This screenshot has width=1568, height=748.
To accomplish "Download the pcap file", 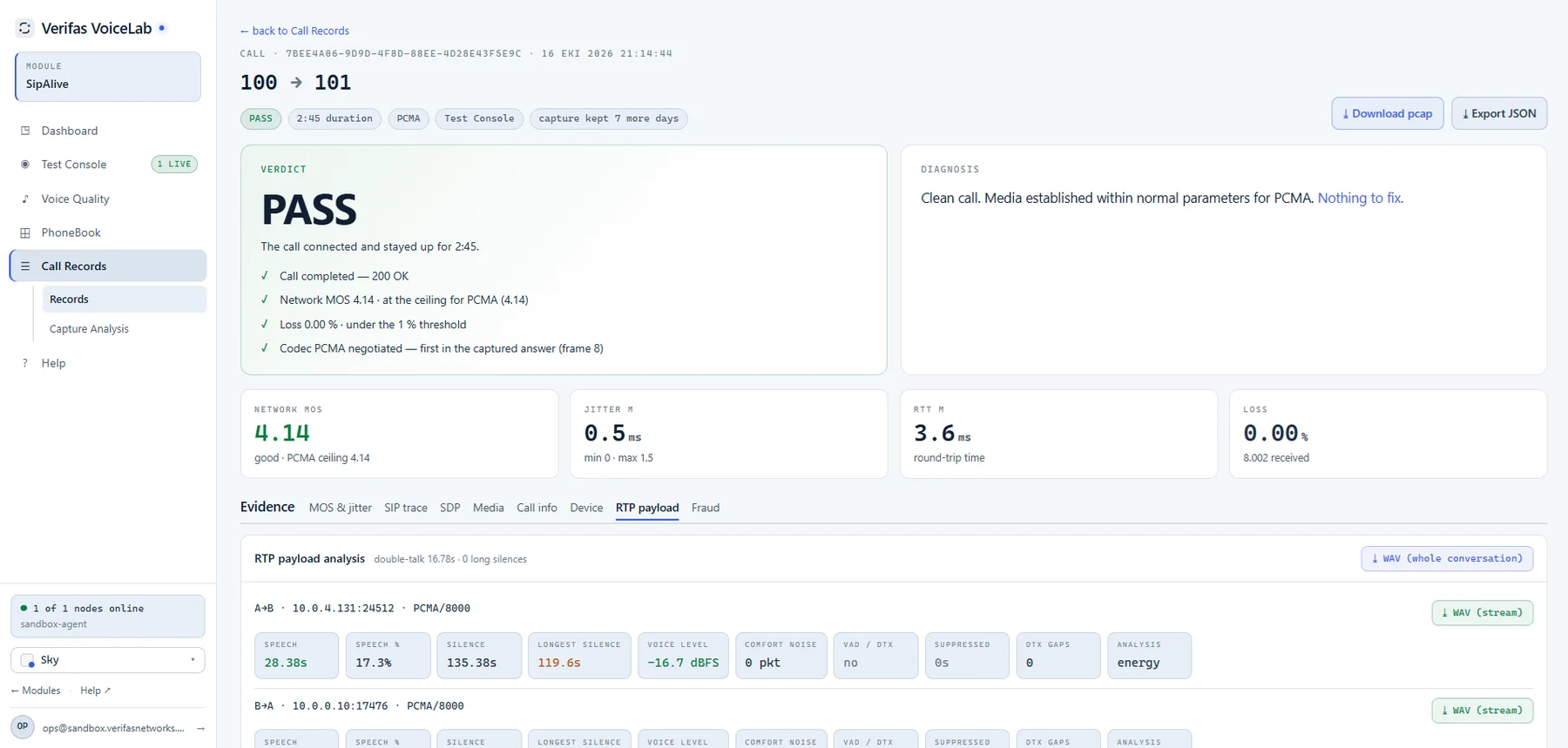I will [x=1388, y=113].
